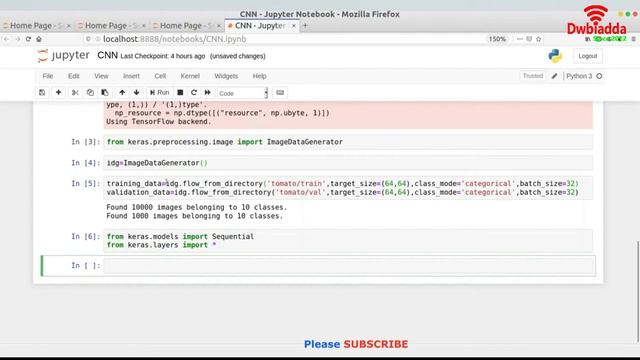Open the command palette keyboard icon
640x360 pixels.
point(280,93)
